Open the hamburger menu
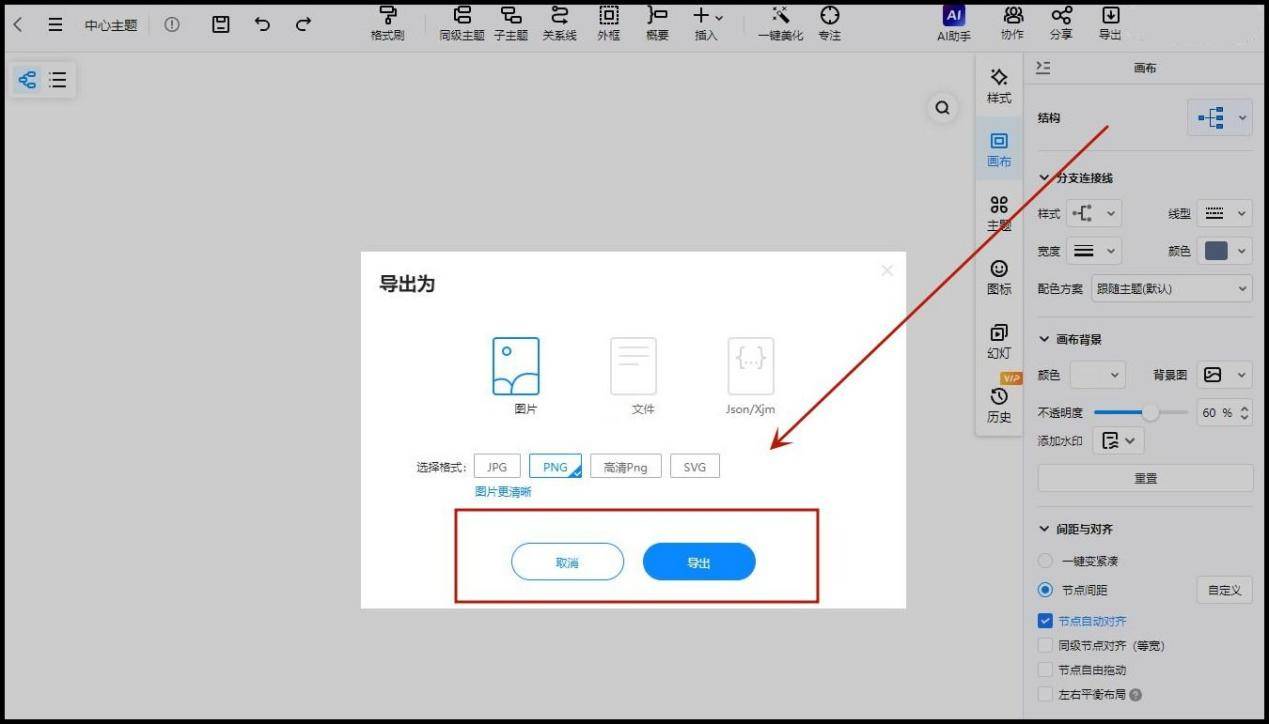 (55, 25)
